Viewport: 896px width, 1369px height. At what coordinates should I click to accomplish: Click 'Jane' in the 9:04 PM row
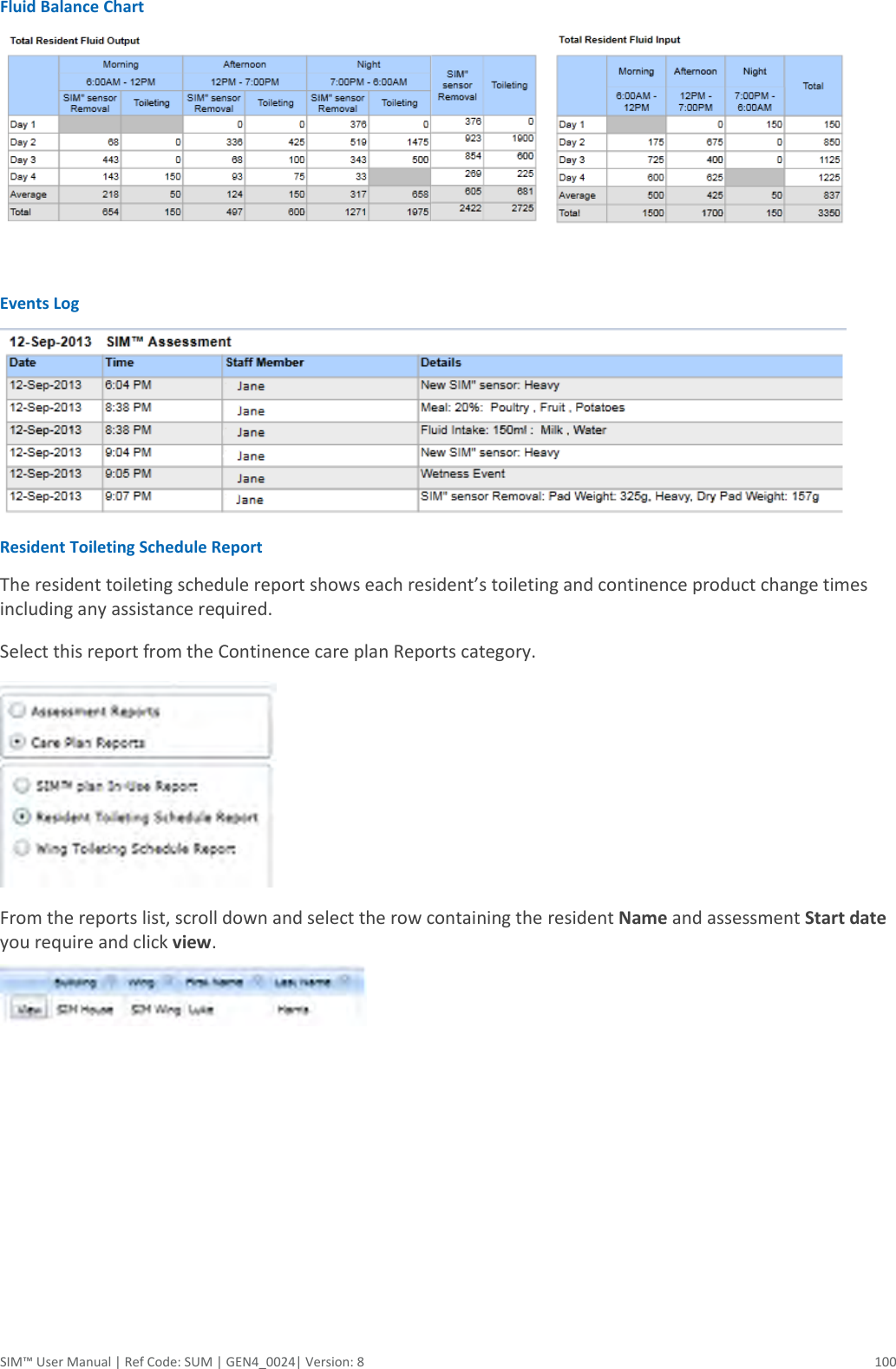251,455
